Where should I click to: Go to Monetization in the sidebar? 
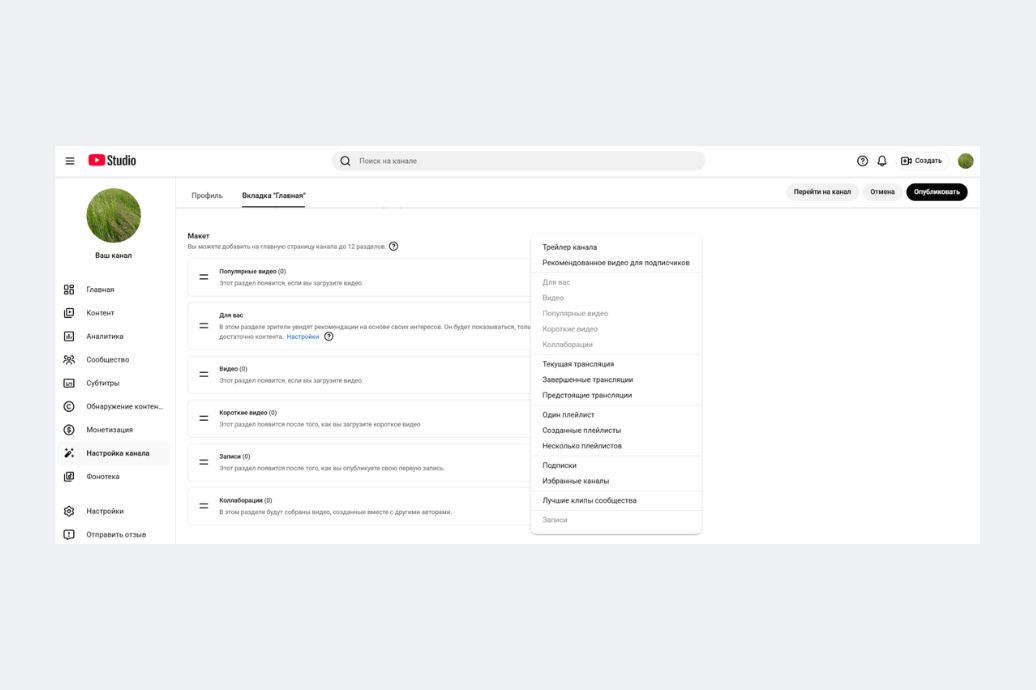(109, 430)
